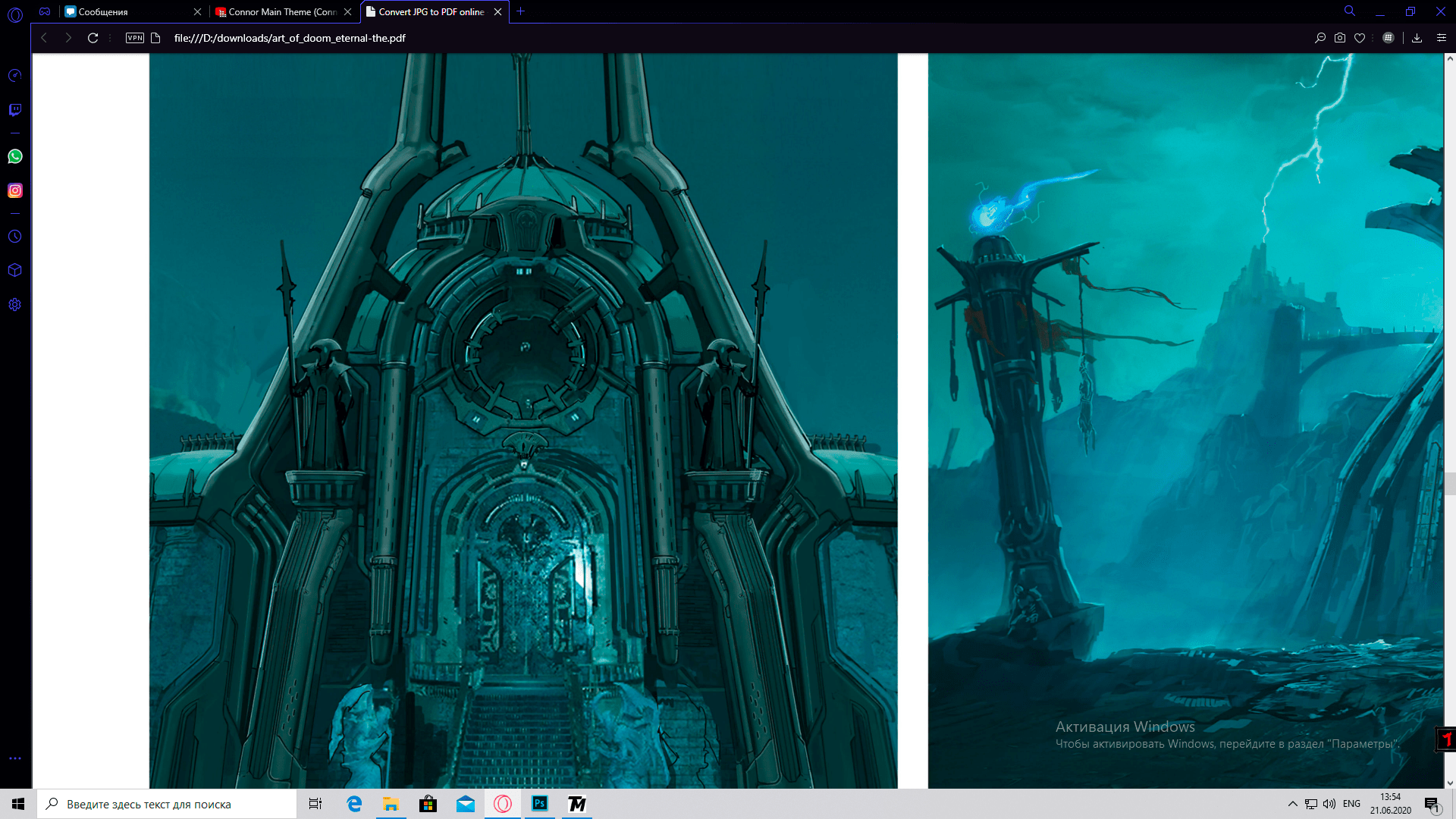
Task: Reload the current PDF page
Action: [93, 38]
